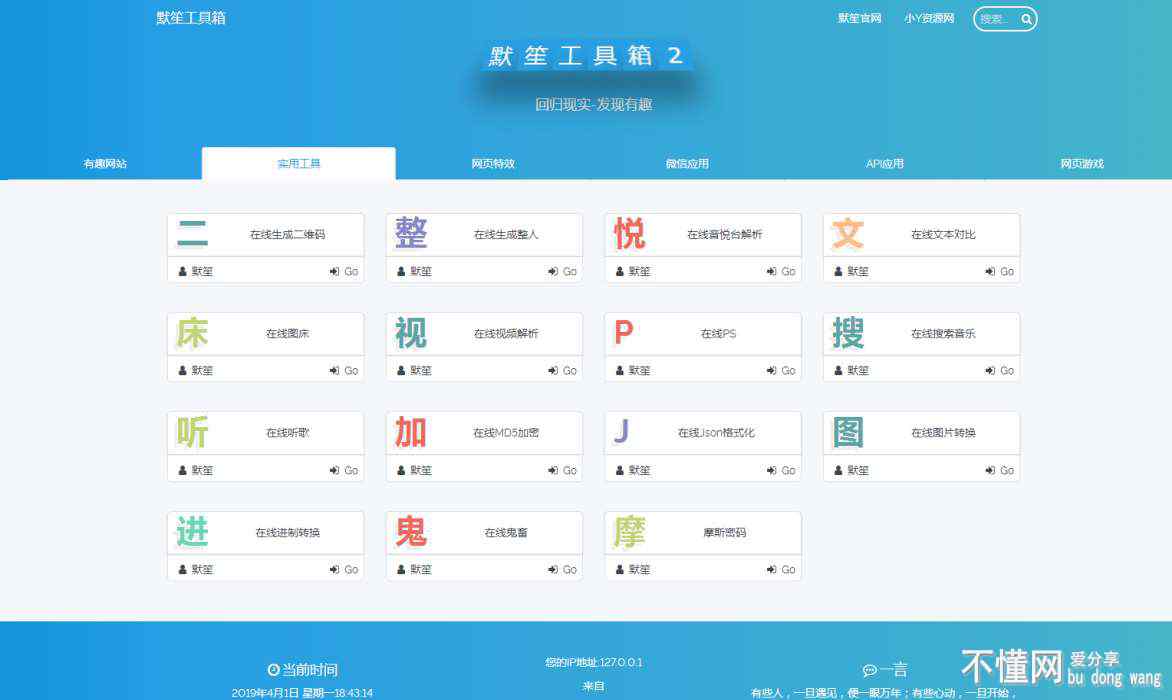
Task: Click the 默笙工具箱 2 banner title
Action: [x=585, y=55]
